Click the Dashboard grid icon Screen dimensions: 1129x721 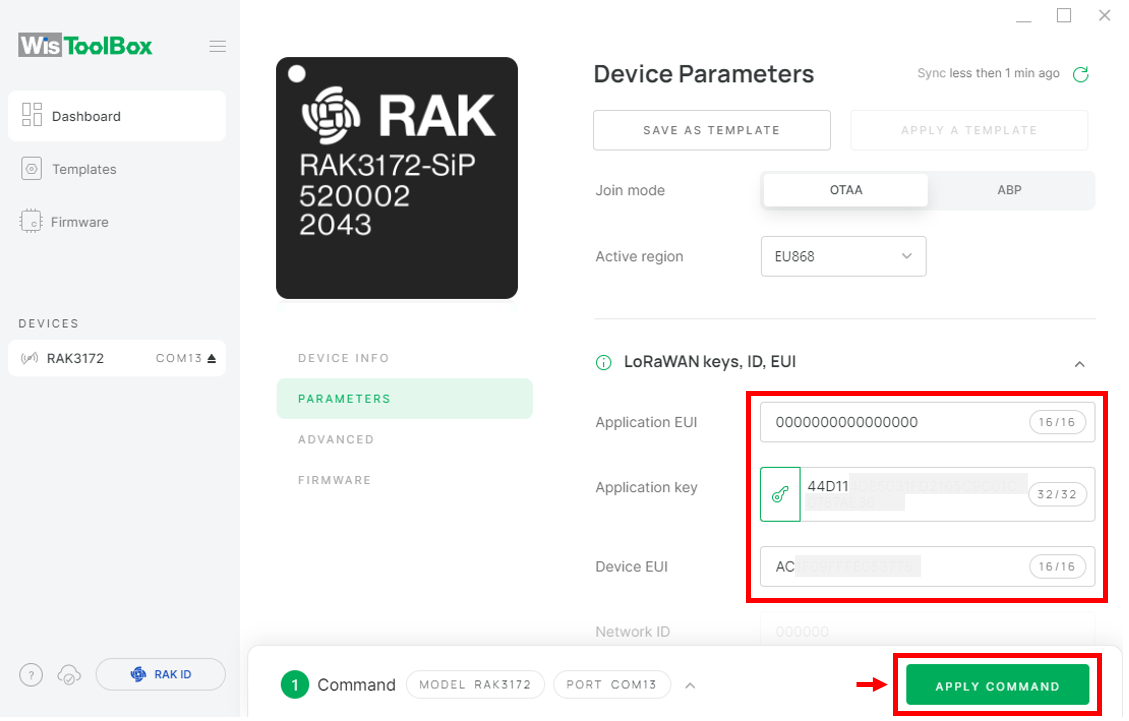(32, 115)
